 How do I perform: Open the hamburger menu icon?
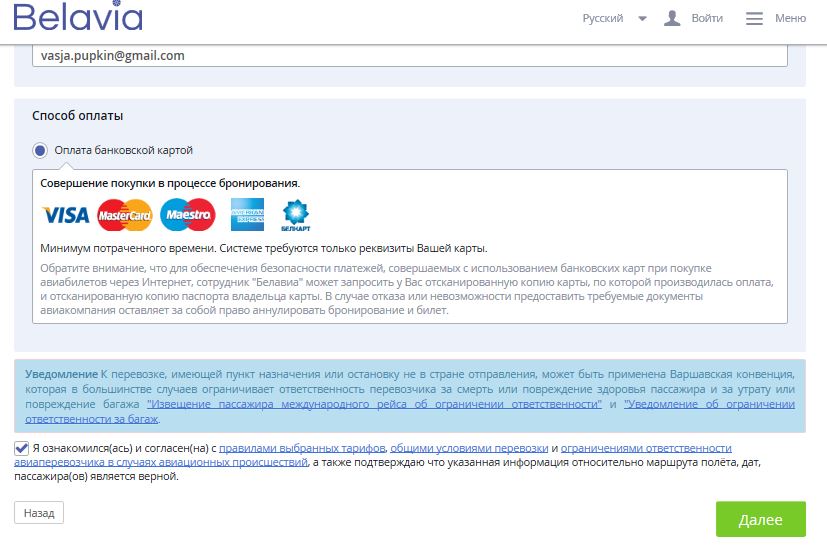tap(754, 18)
